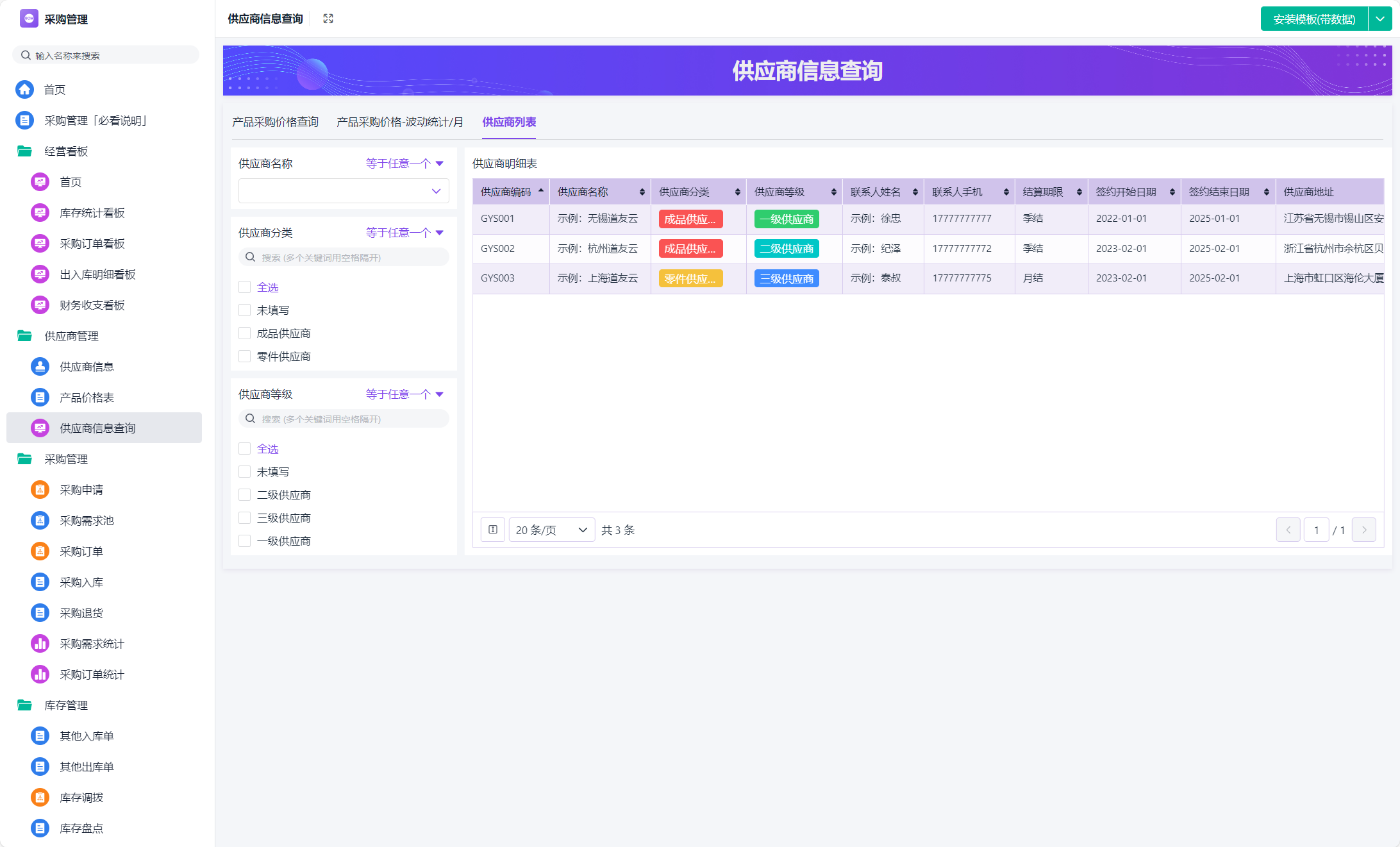Screen dimensions: 1400x847
Task: Click the column settings icon in table footer
Action: tap(492, 530)
